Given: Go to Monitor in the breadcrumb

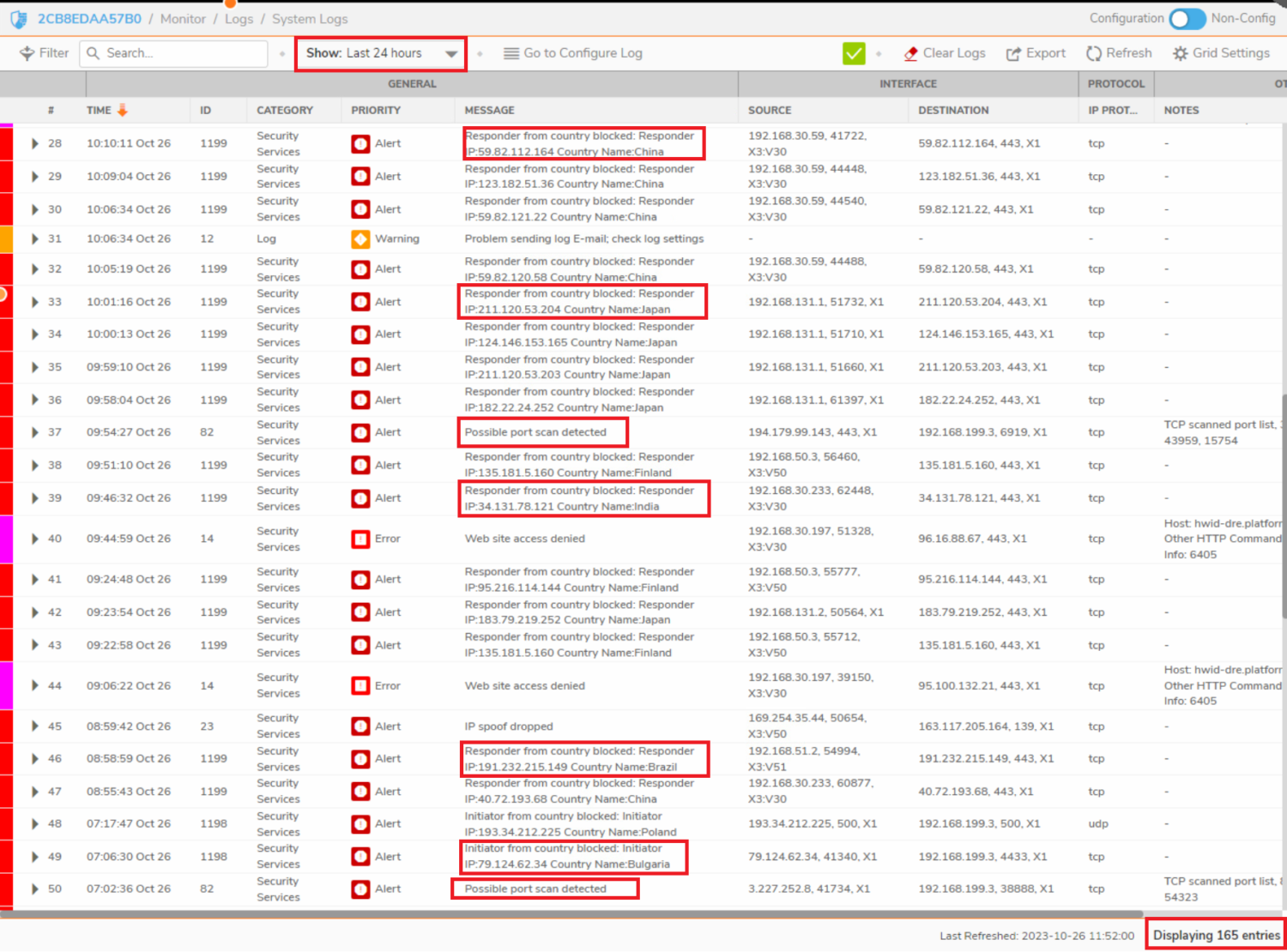Looking at the screenshot, I should coord(183,19).
